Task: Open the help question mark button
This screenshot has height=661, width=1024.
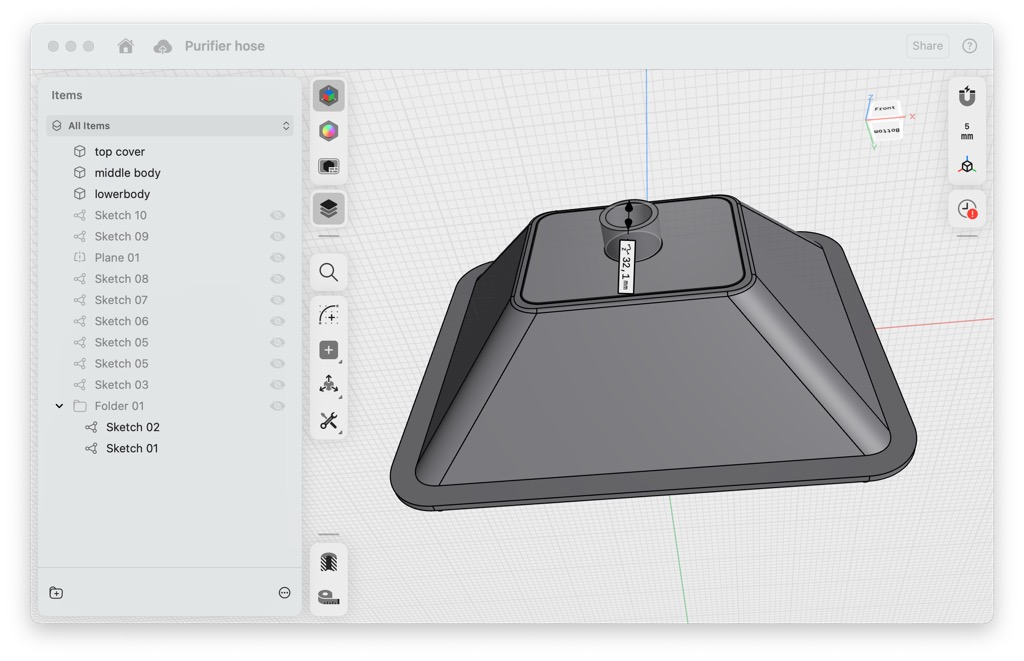Action: point(969,46)
